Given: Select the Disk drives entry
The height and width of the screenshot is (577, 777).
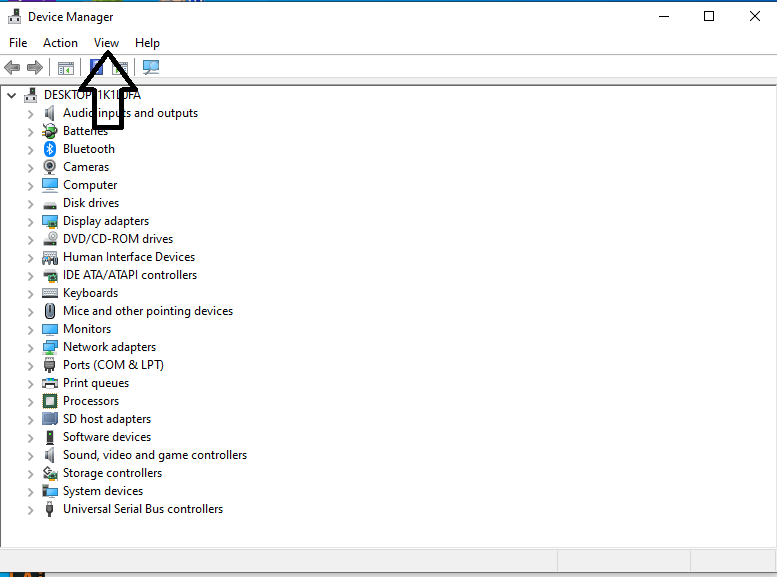Looking at the screenshot, I should coord(90,203).
